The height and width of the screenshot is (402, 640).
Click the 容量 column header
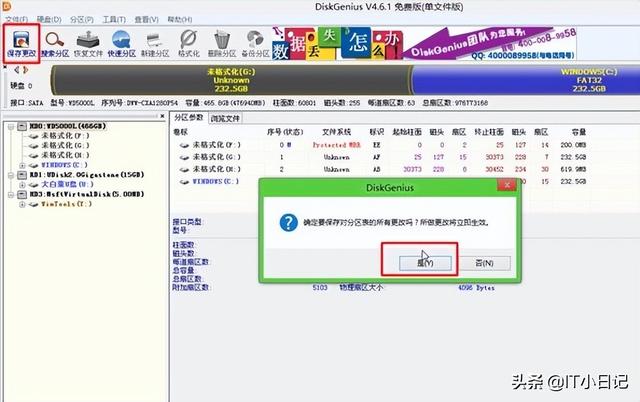pos(578,132)
